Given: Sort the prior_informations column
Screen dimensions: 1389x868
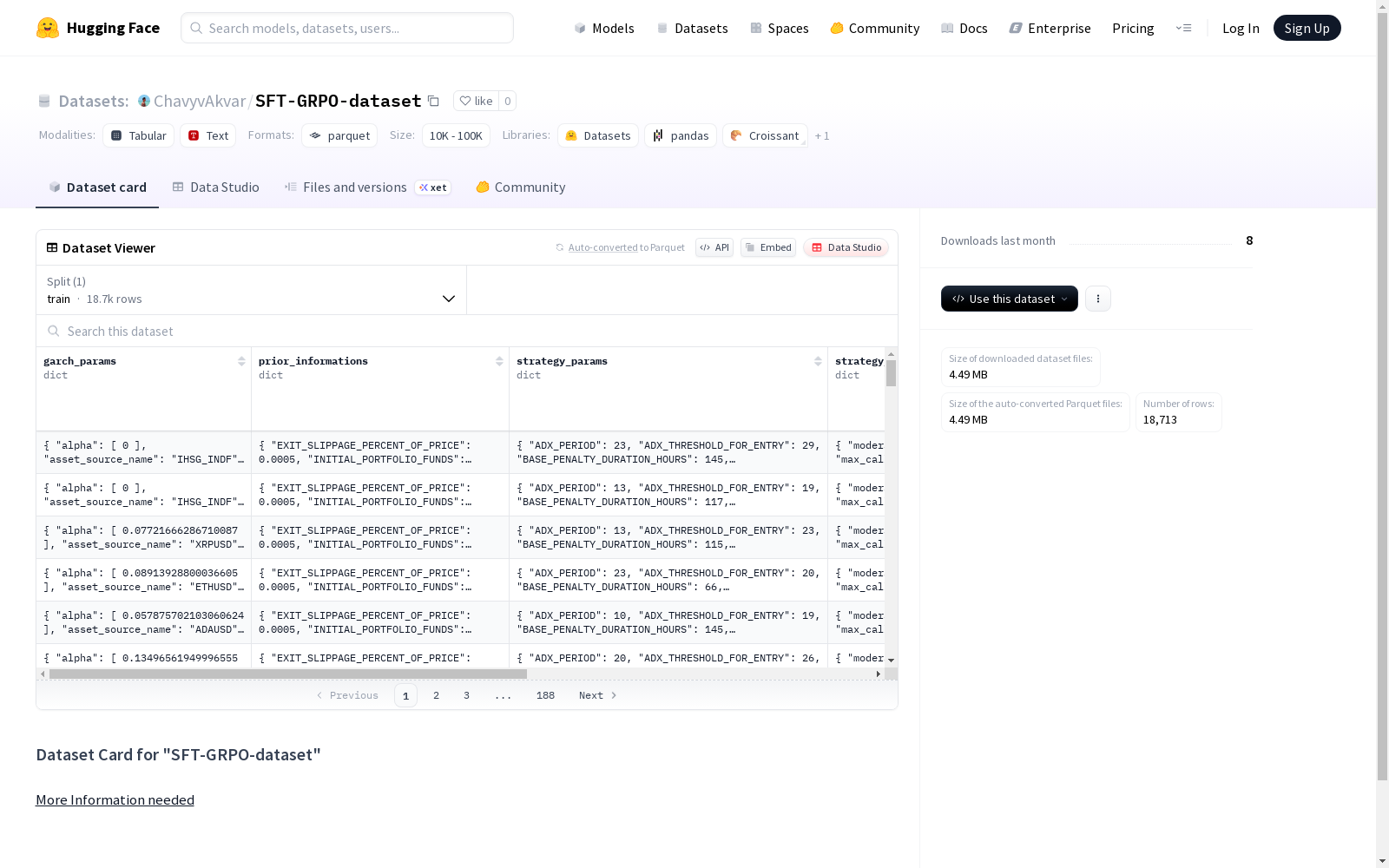Looking at the screenshot, I should click(x=499, y=361).
